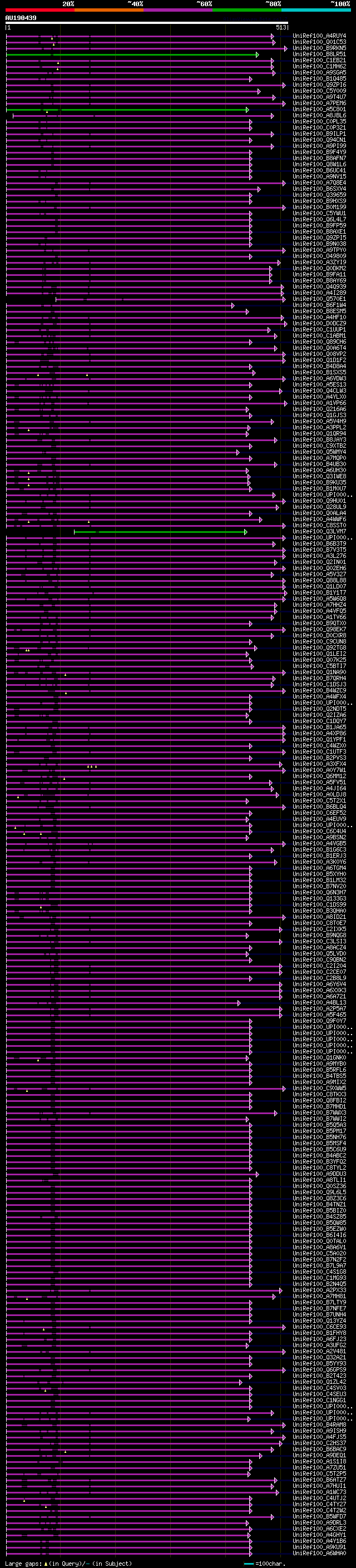Open hit UniRef100_Q9ZPI6

click(319, 85)
